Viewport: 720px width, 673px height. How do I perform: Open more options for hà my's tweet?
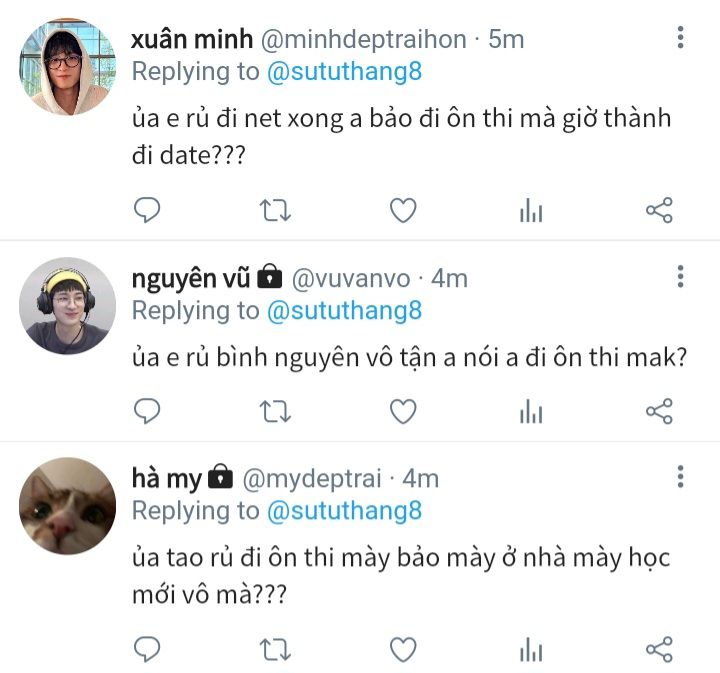click(x=681, y=477)
